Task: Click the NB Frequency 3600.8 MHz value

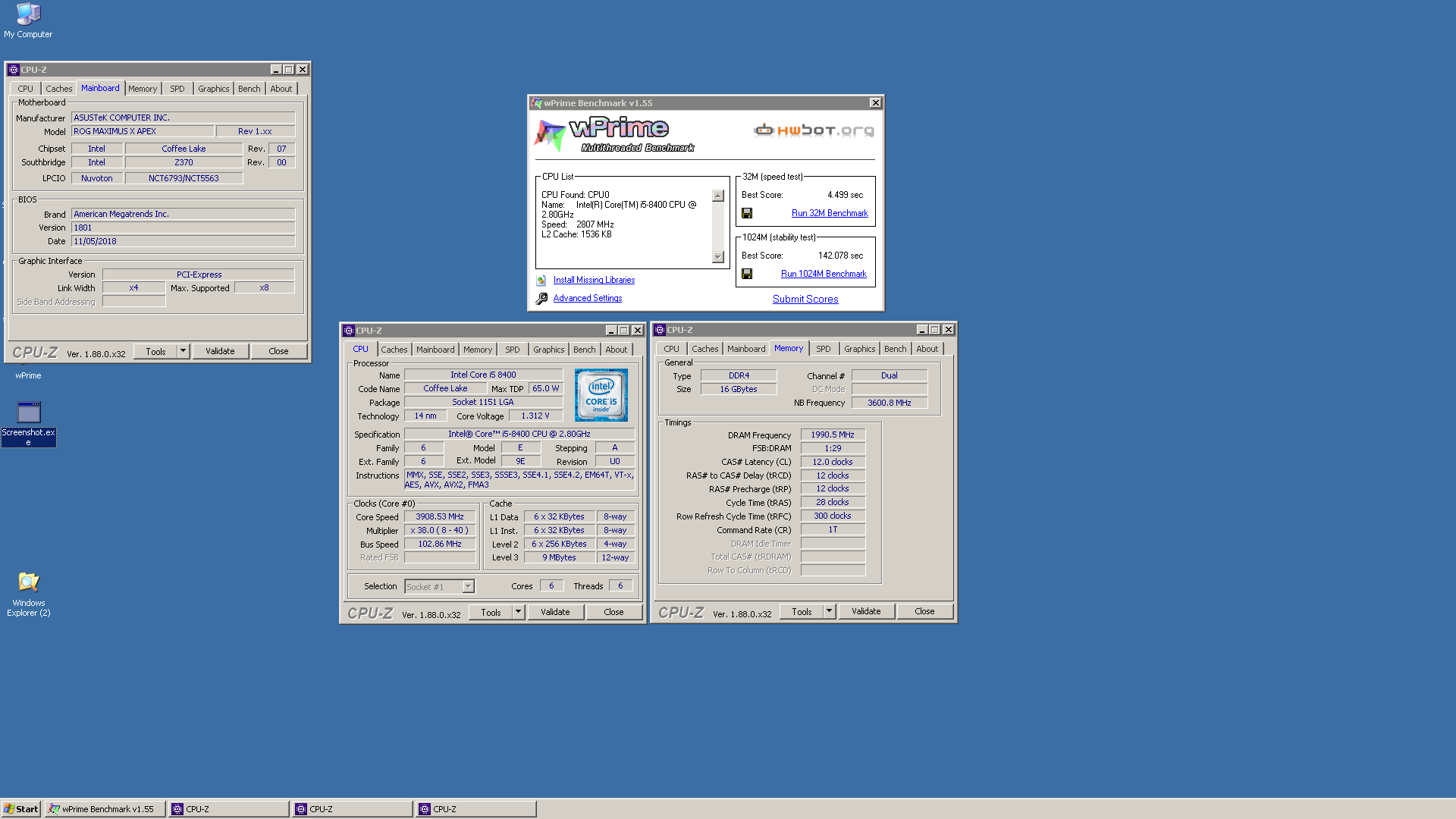Action: [x=890, y=403]
